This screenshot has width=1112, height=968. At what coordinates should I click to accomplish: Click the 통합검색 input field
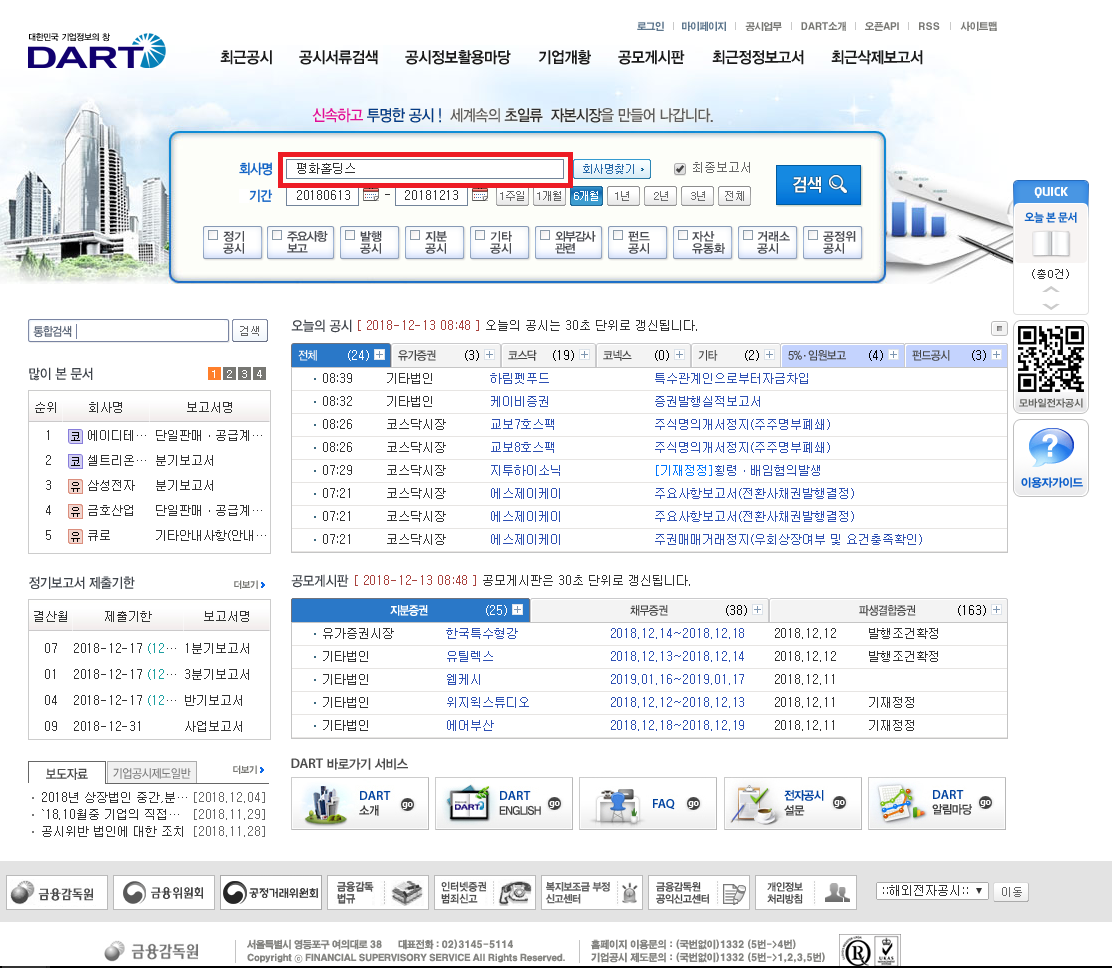[x=128, y=330]
